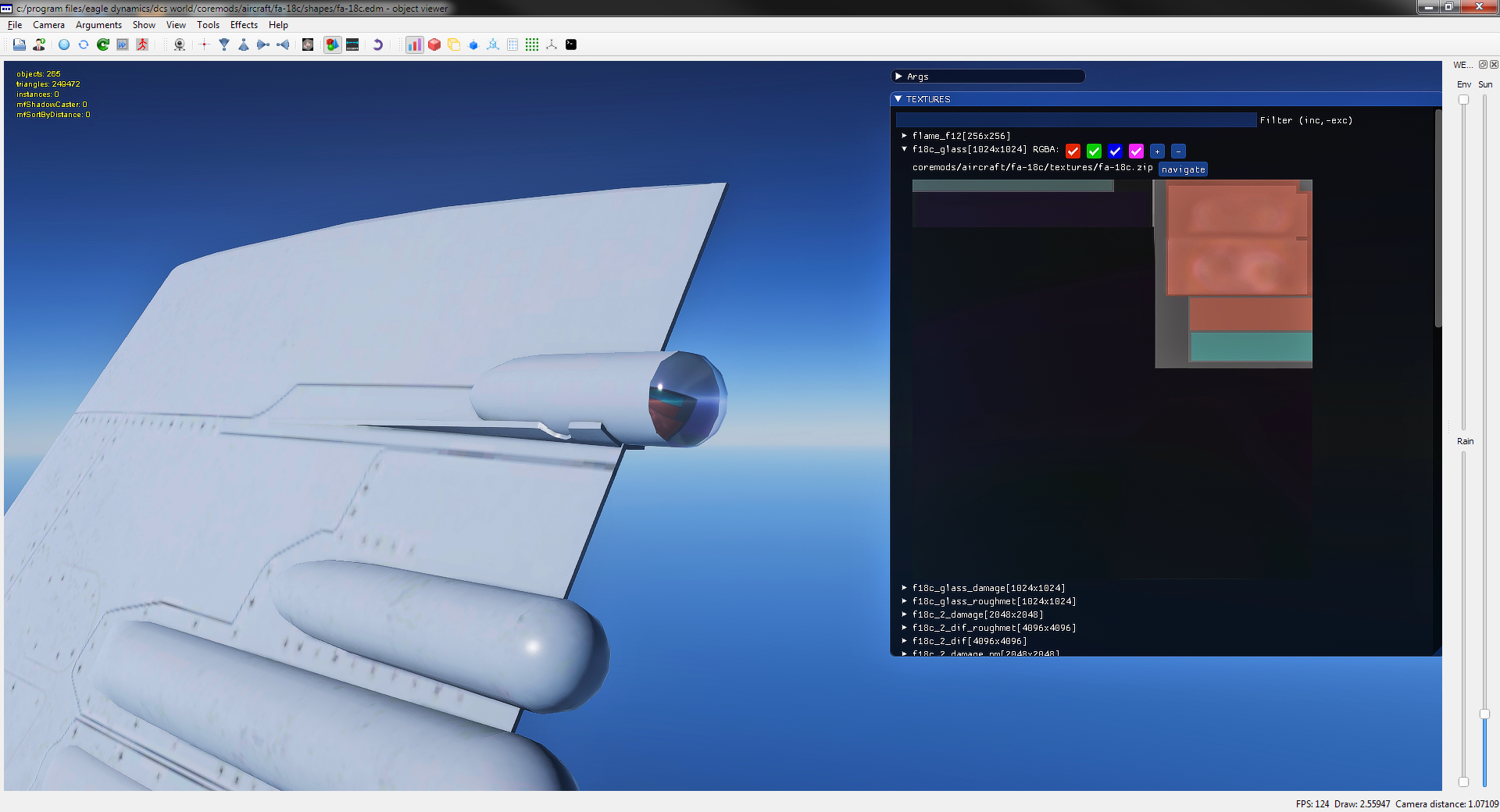Open the Camera menu
1500x812 pixels.
coord(48,25)
